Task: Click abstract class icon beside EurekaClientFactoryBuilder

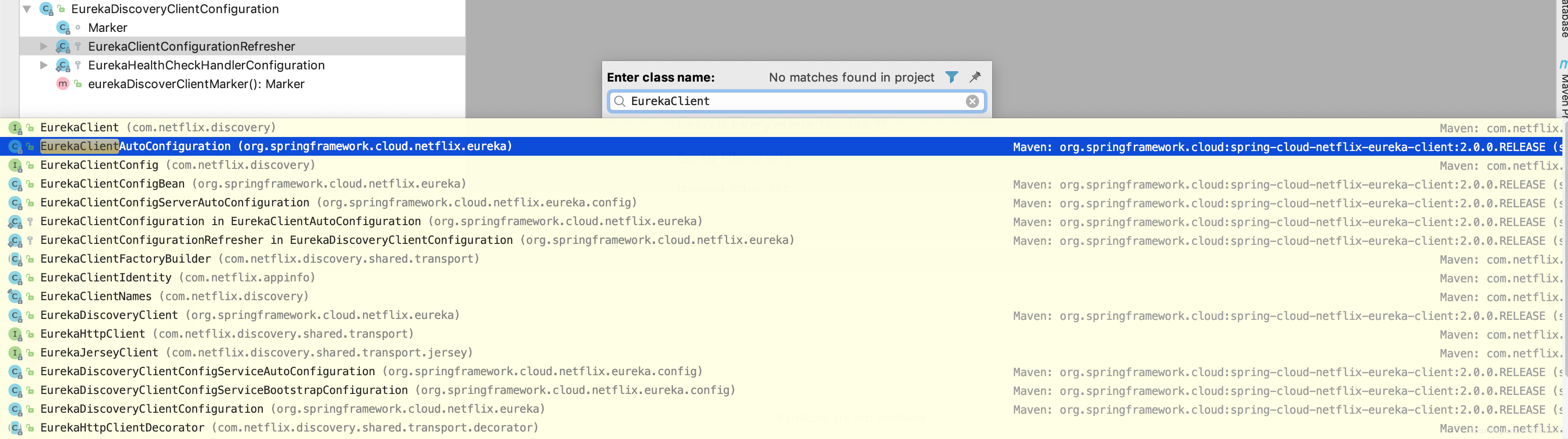Action: (15, 259)
